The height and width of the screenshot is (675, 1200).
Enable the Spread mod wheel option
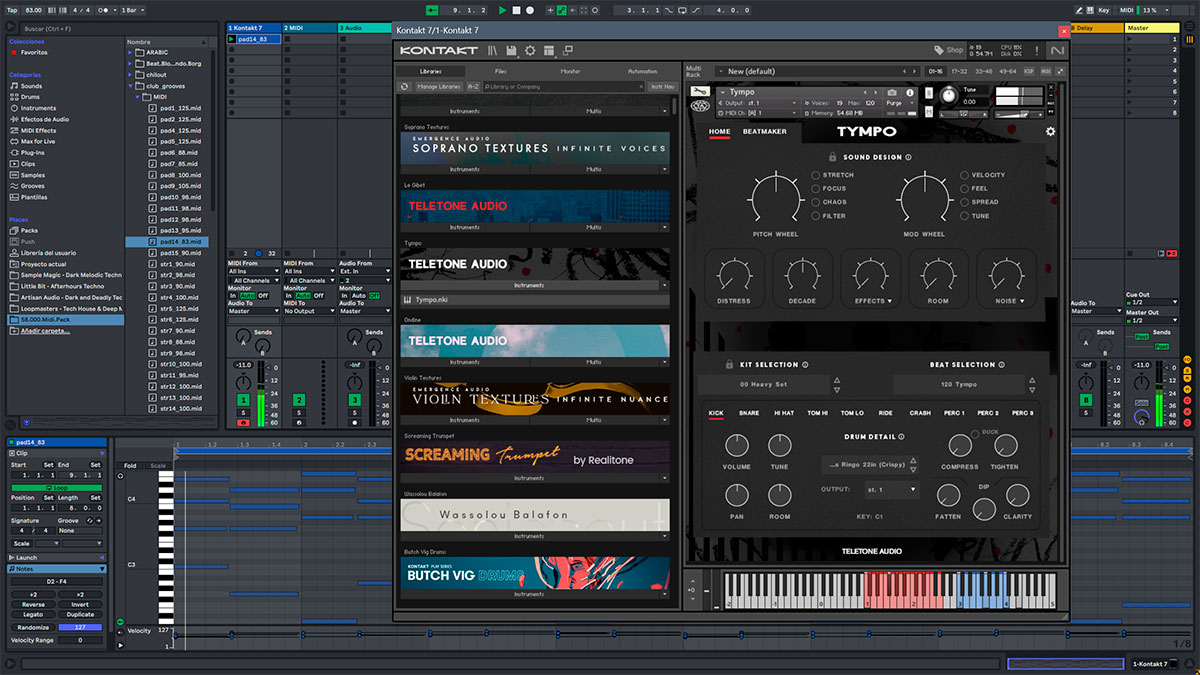tap(965, 202)
